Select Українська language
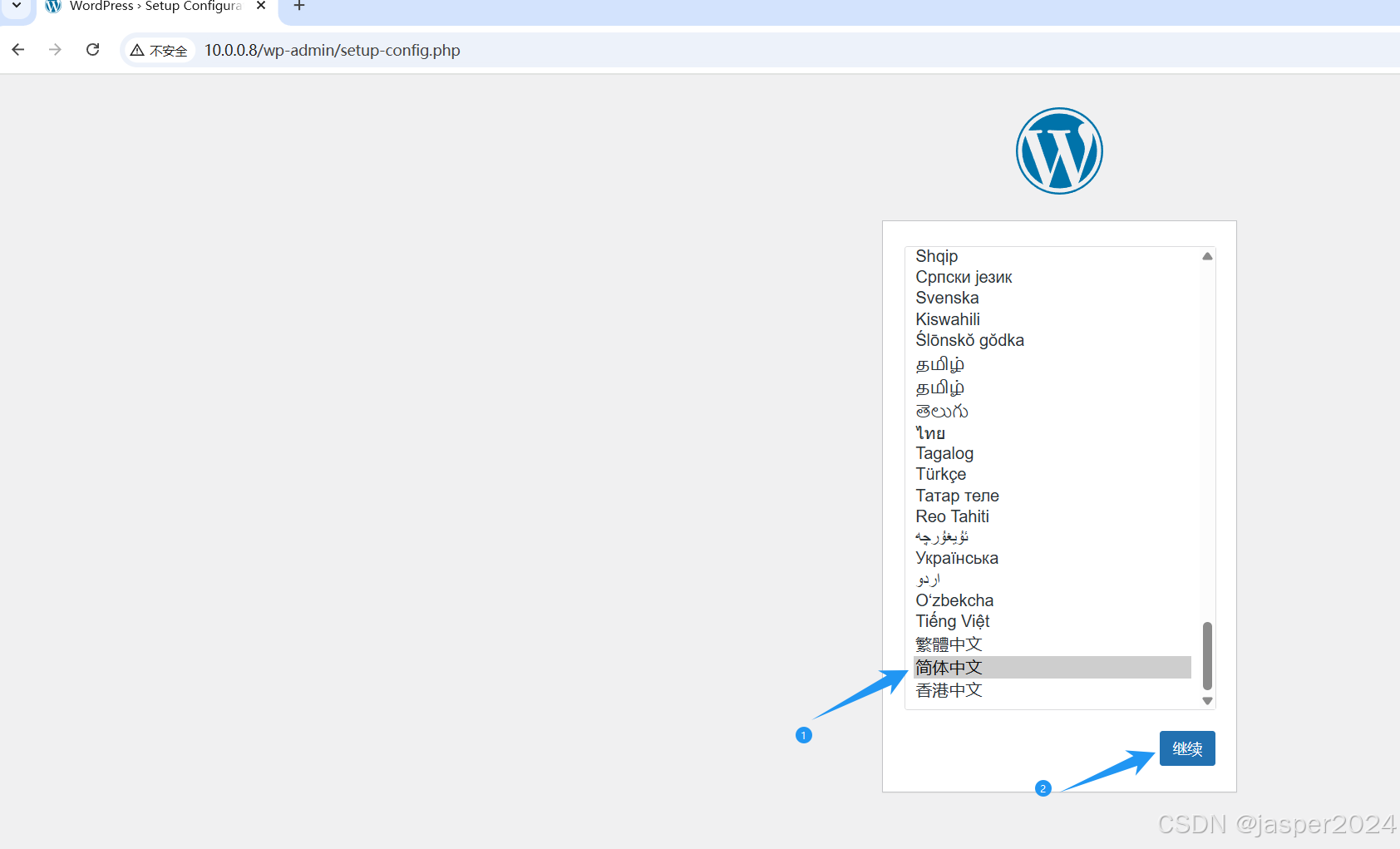 tap(1052, 558)
